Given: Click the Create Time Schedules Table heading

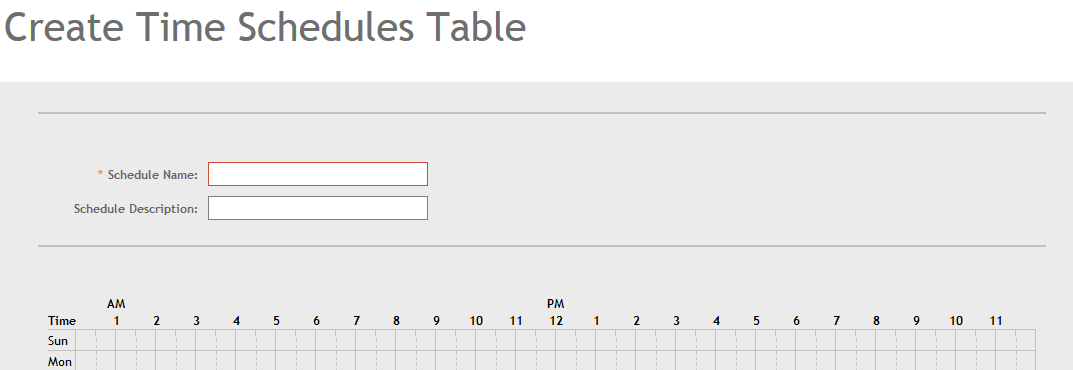Looking at the screenshot, I should click(266, 27).
